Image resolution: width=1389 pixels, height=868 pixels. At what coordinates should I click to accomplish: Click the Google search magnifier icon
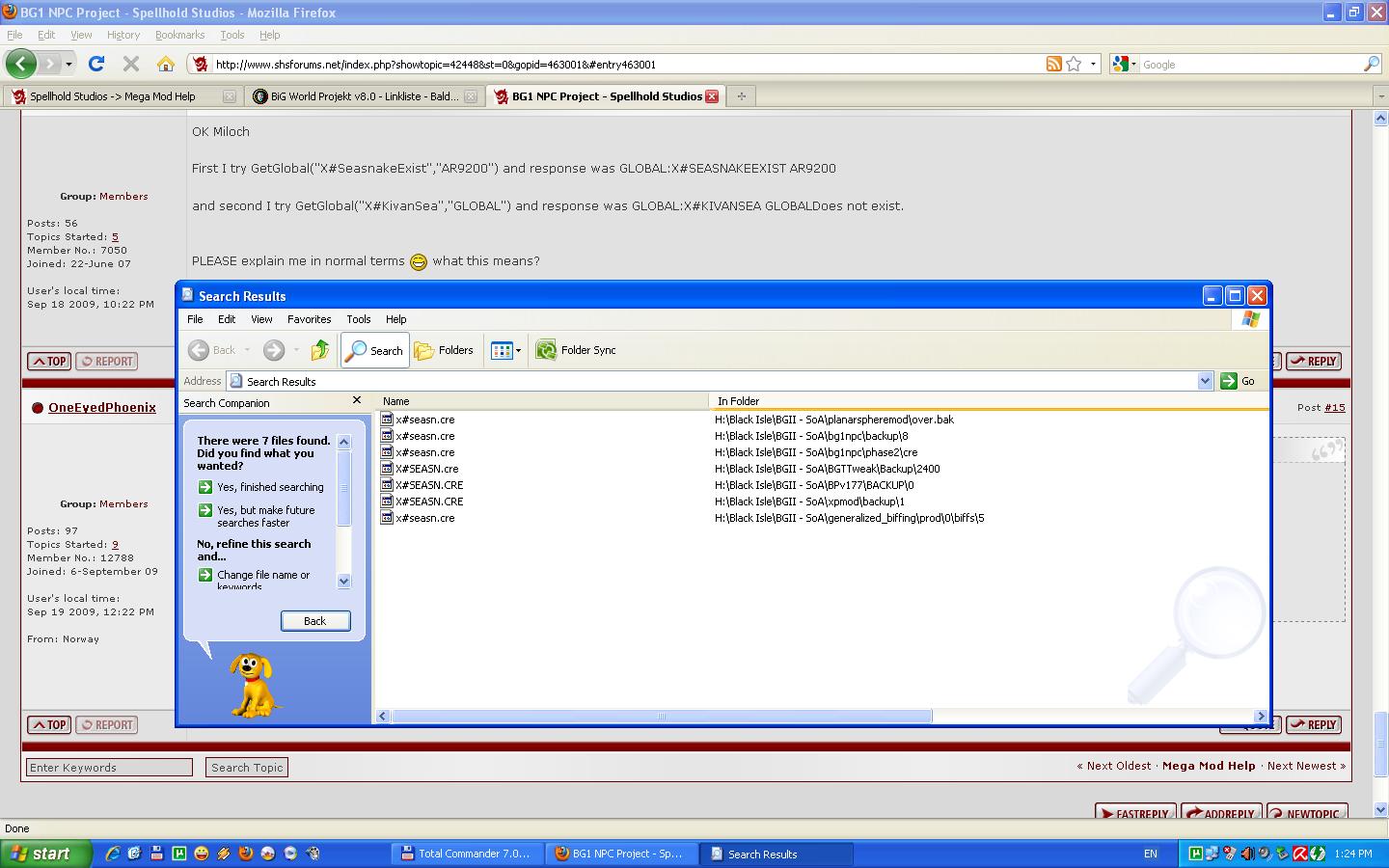click(1372, 64)
